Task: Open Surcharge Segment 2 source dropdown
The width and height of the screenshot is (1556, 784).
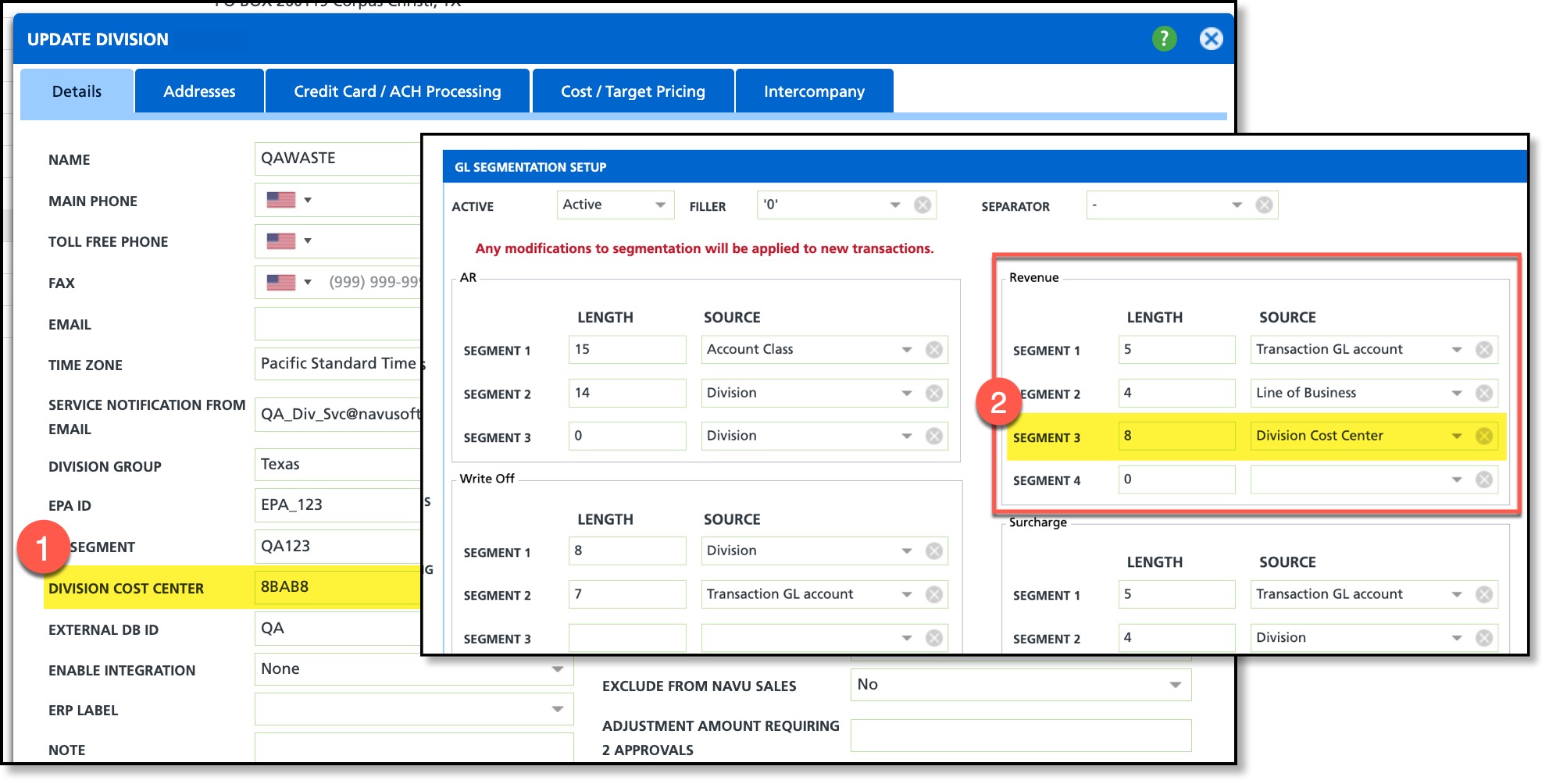Action: coord(1456,638)
